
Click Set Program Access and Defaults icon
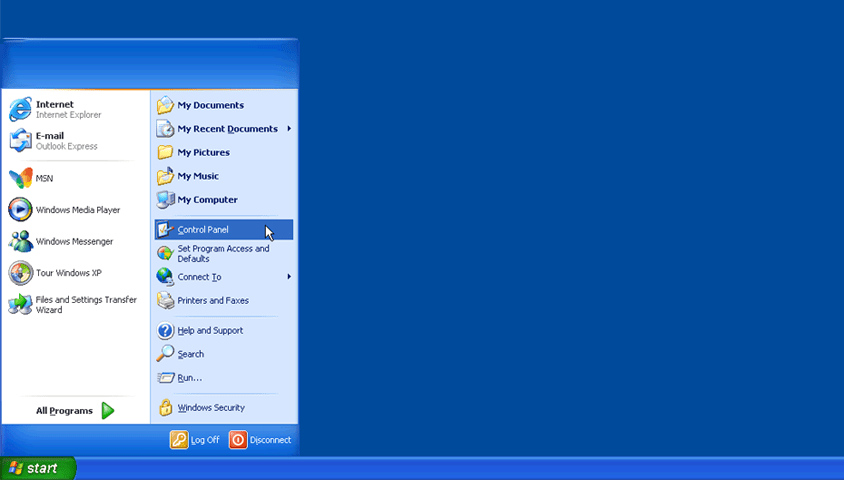[x=165, y=253]
